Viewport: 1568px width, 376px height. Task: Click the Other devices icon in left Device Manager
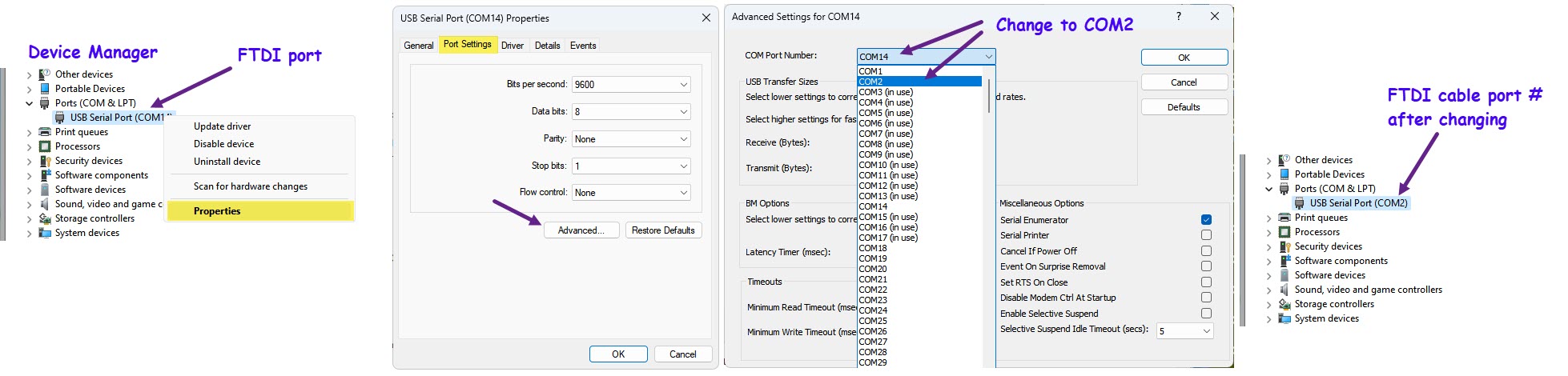point(45,74)
